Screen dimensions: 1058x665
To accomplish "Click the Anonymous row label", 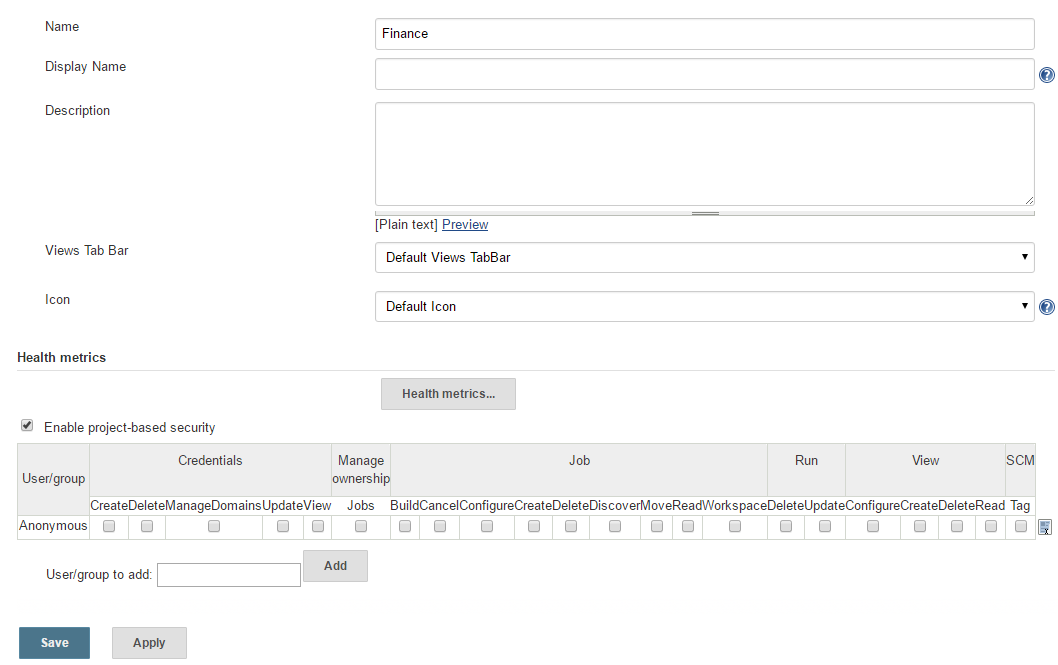I will (x=53, y=526).
